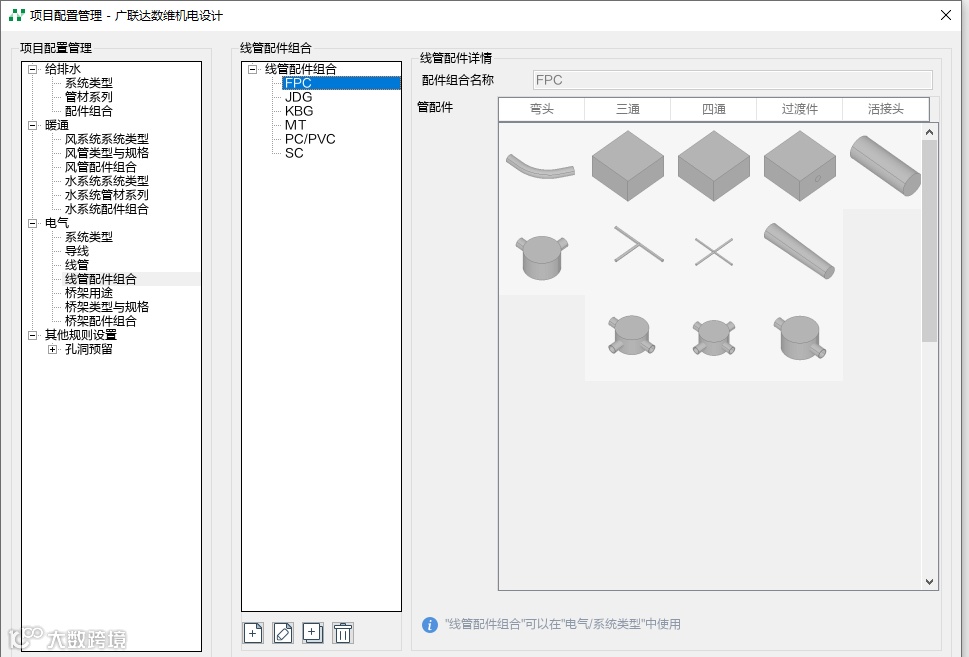Open 导线 item
This screenshot has height=657, width=969.
[77, 251]
